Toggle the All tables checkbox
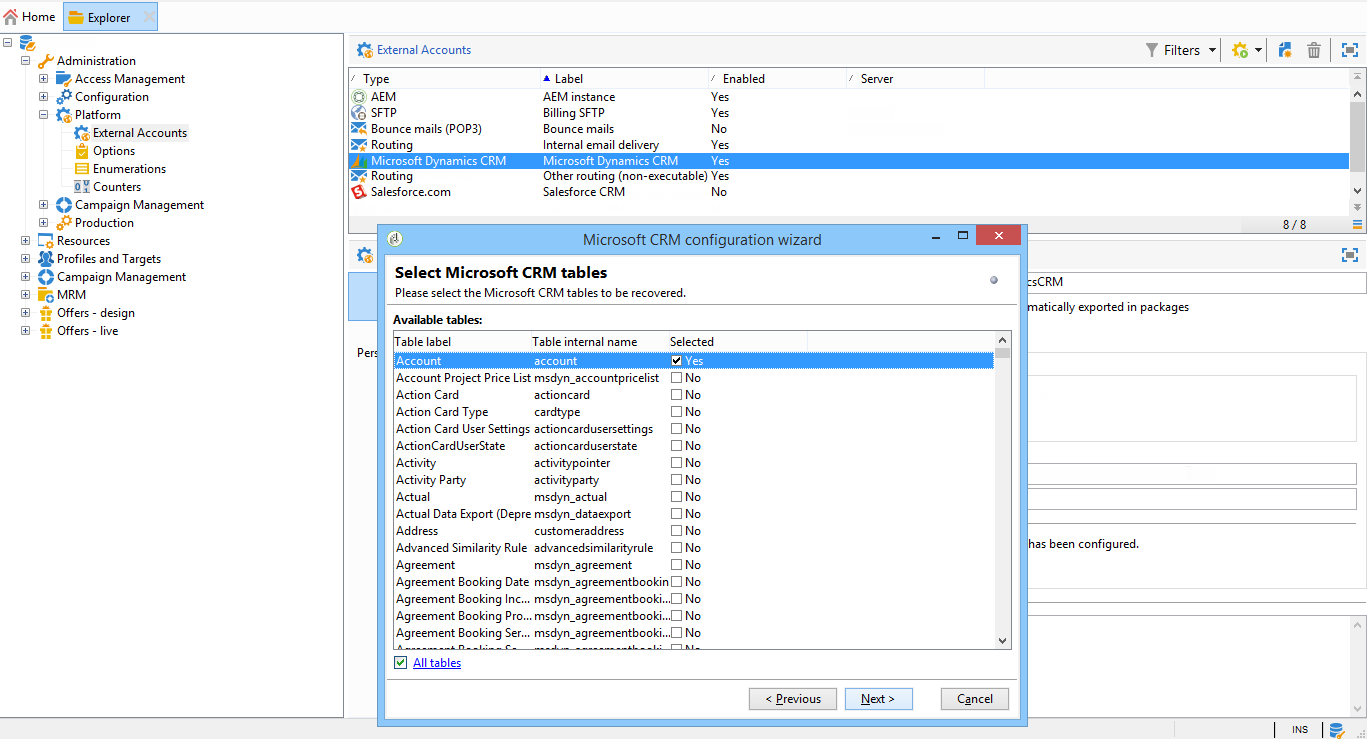The width and height of the screenshot is (1367, 739). (x=401, y=663)
